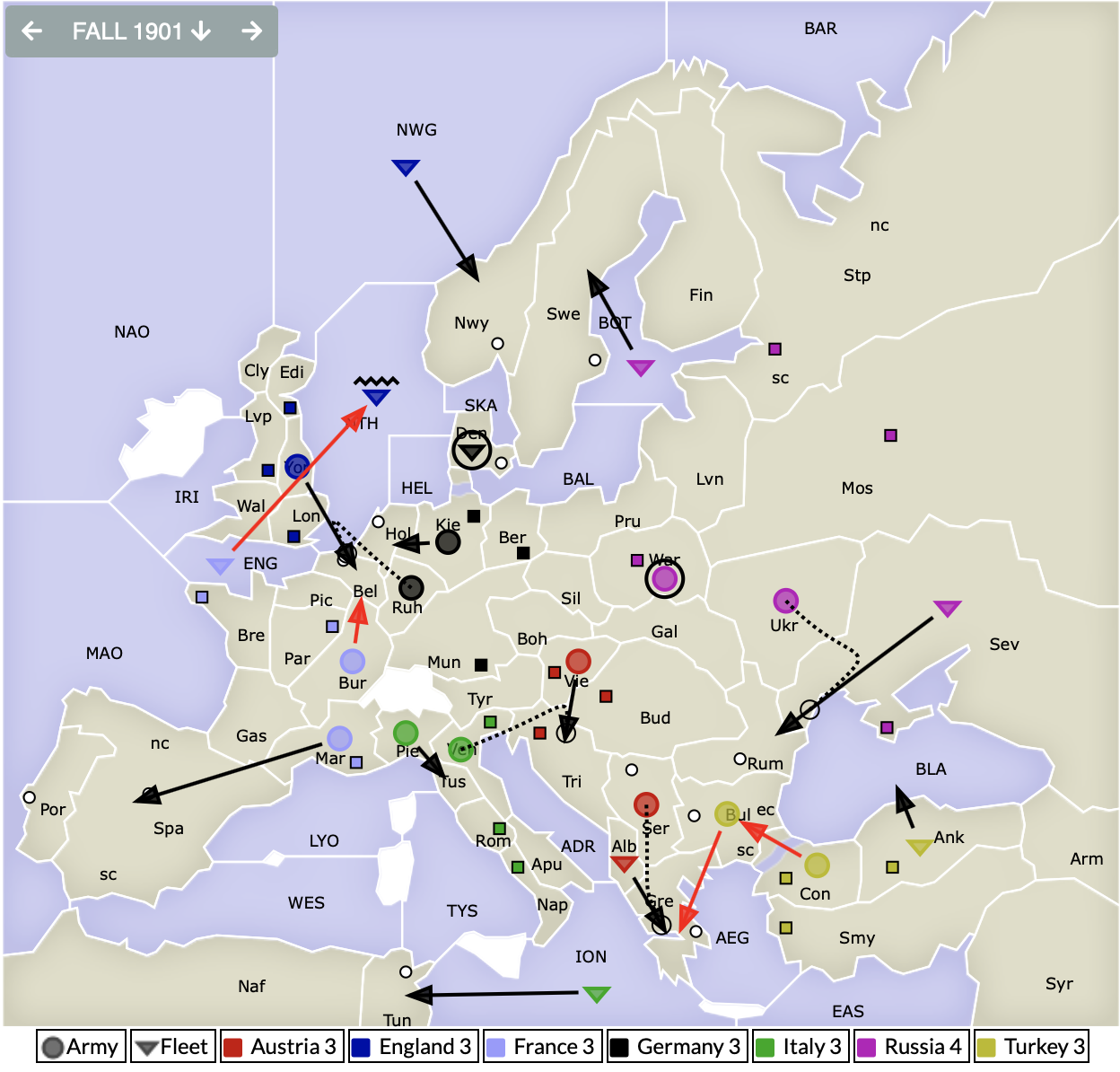Click the IRI sea region label
The height and width of the screenshot is (1072, 1120).
tap(187, 497)
